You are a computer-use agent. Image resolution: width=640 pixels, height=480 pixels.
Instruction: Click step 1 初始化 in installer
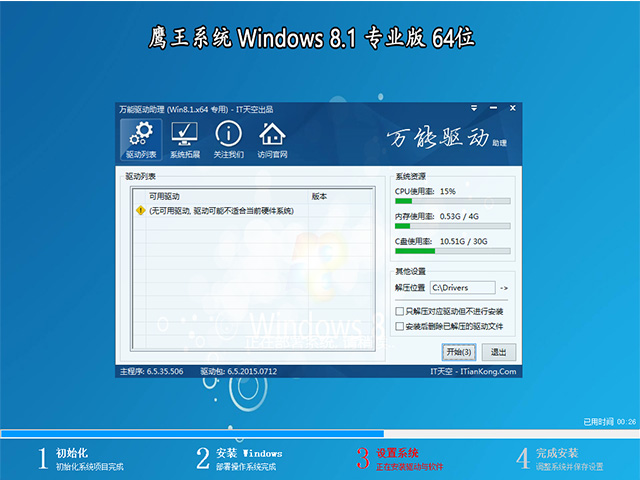coord(80,459)
